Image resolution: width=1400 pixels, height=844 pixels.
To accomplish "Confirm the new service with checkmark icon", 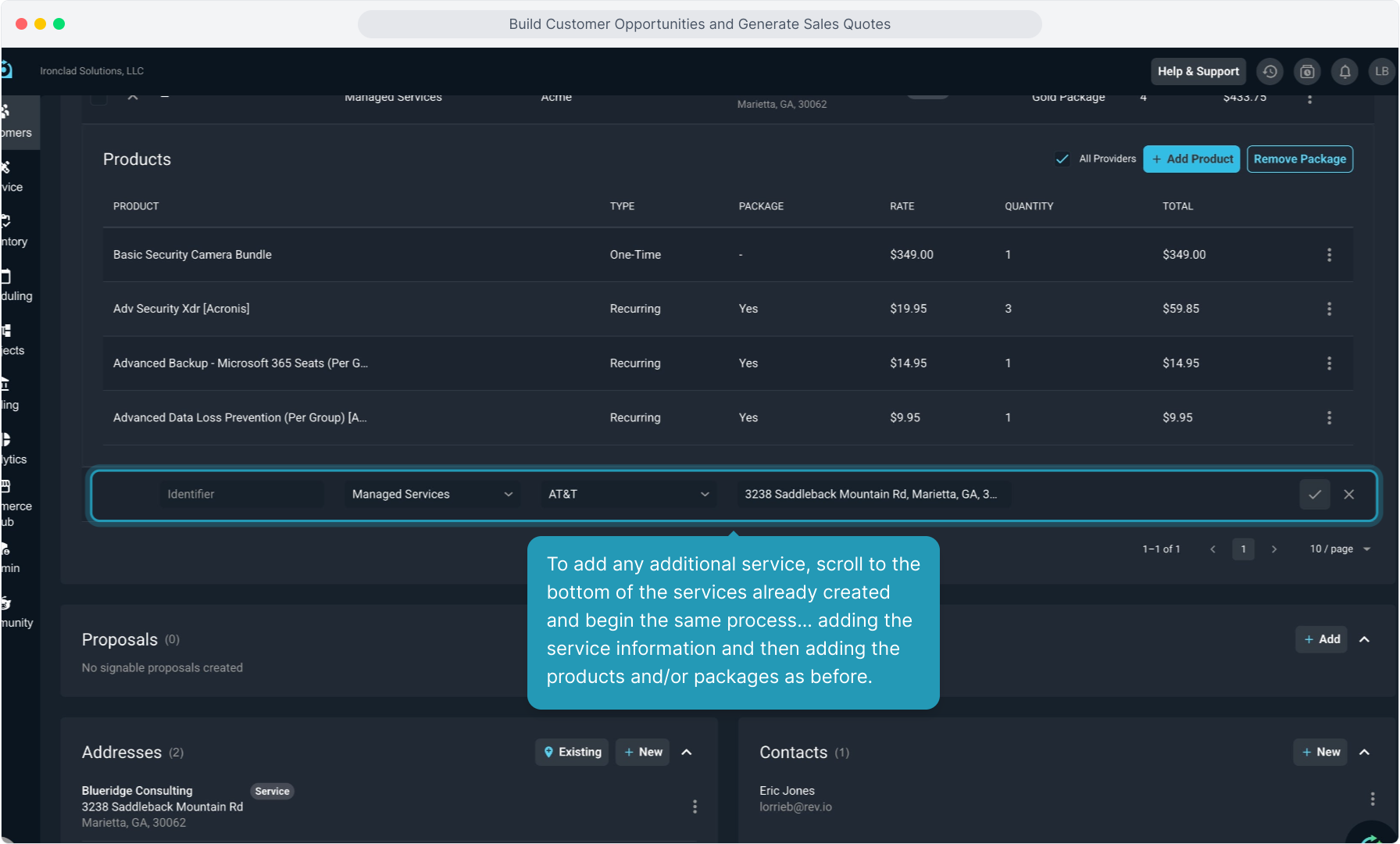I will point(1315,495).
